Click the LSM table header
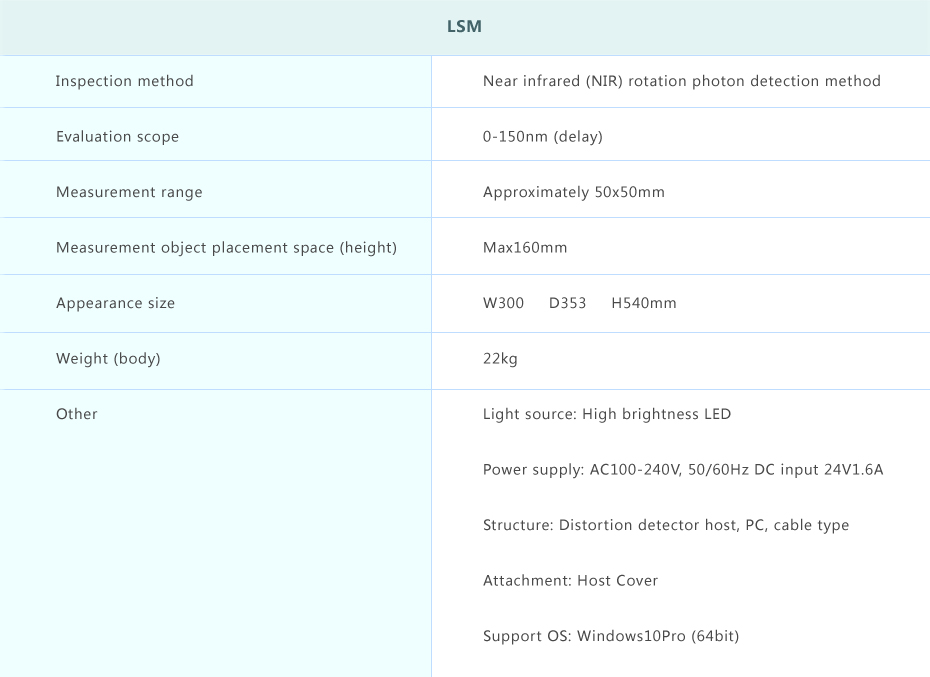The height and width of the screenshot is (677, 930). [464, 27]
